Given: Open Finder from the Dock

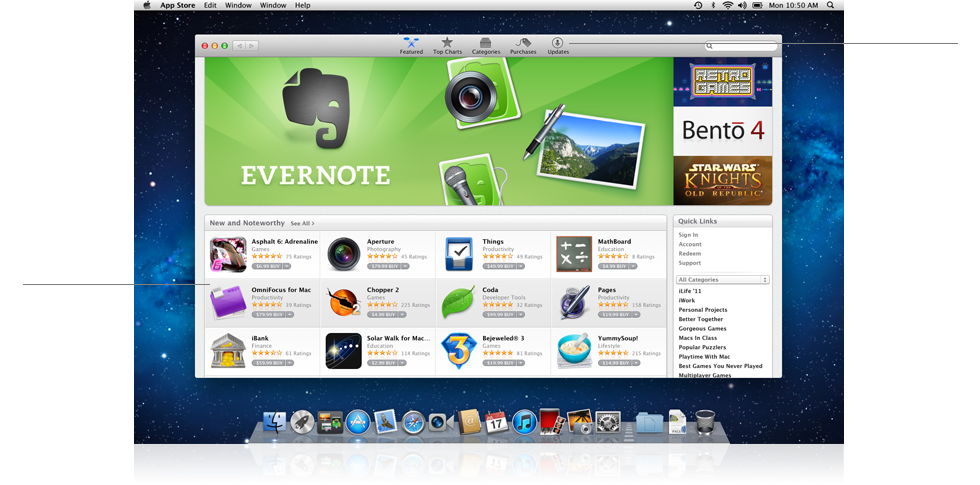Looking at the screenshot, I should 274,422.
